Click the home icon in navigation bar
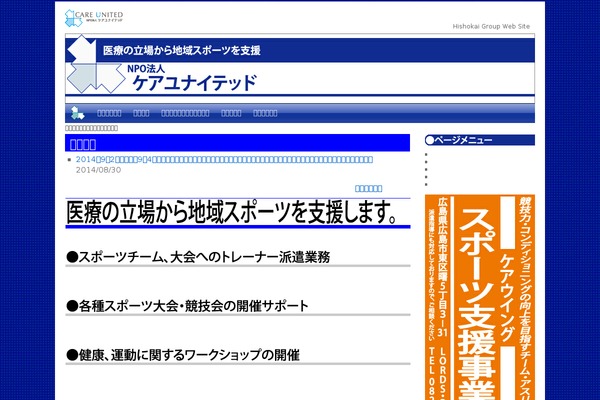The image size is (600, 400). pos(78,113)
